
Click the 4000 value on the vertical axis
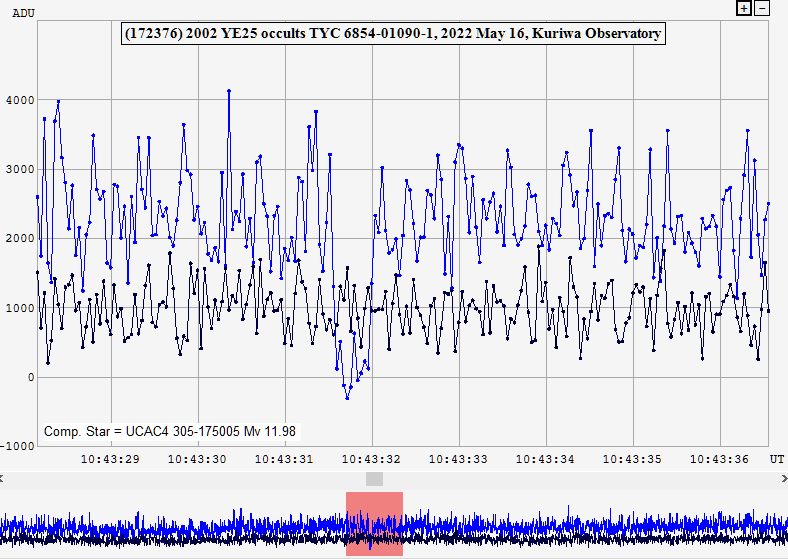(x=19, y=100)
